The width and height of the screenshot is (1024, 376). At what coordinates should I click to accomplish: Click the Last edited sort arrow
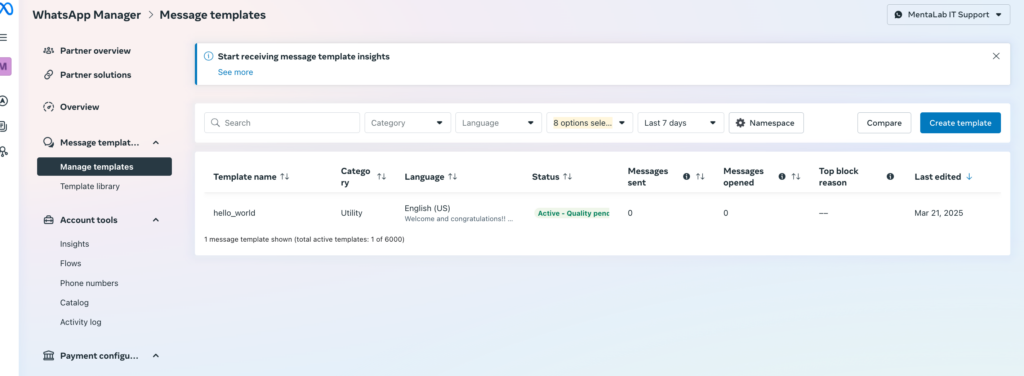point(968,177)
